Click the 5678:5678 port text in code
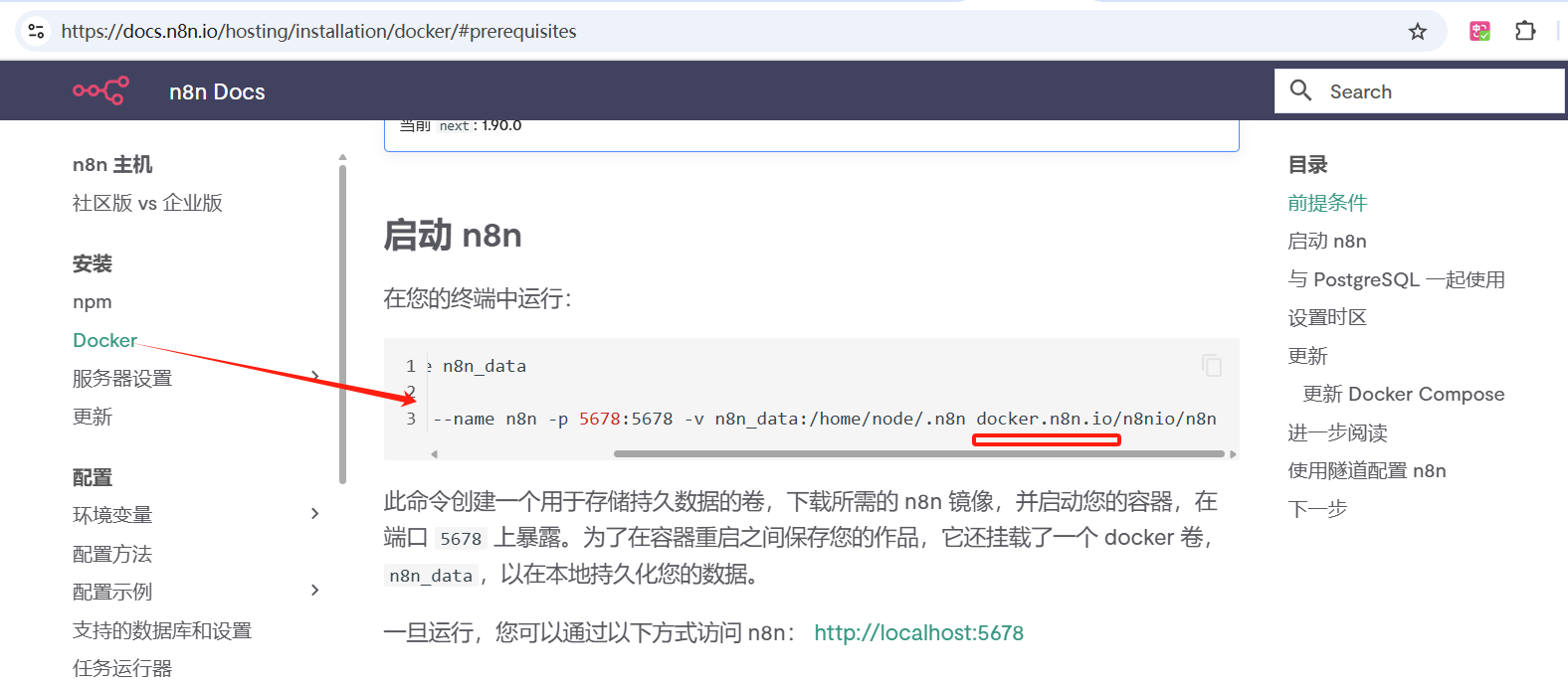Screen dimensions: 1568x687 626,419
